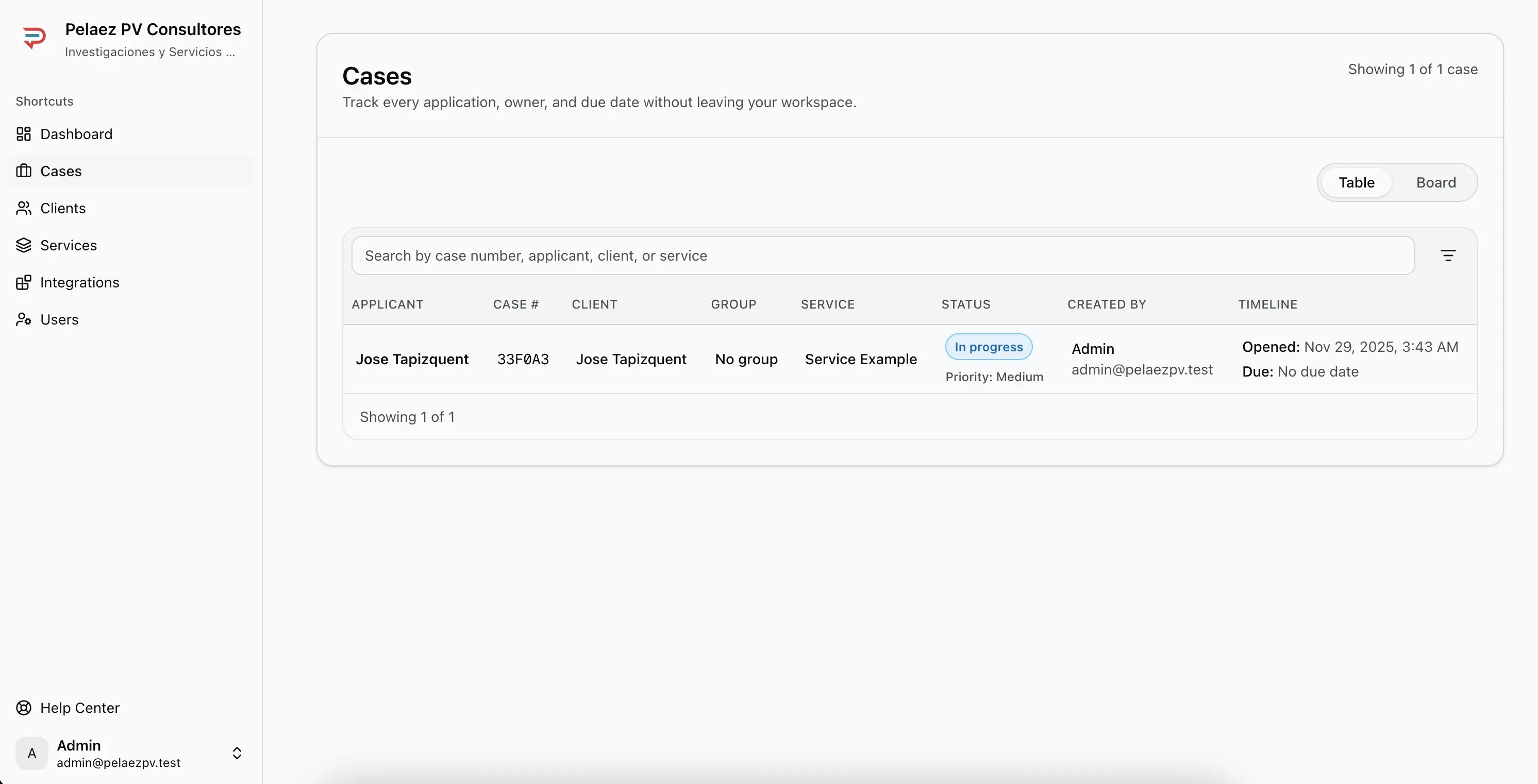Open the Help Center entry
This screenshot has width=1538, height=784.
click(x=80, y=708)
